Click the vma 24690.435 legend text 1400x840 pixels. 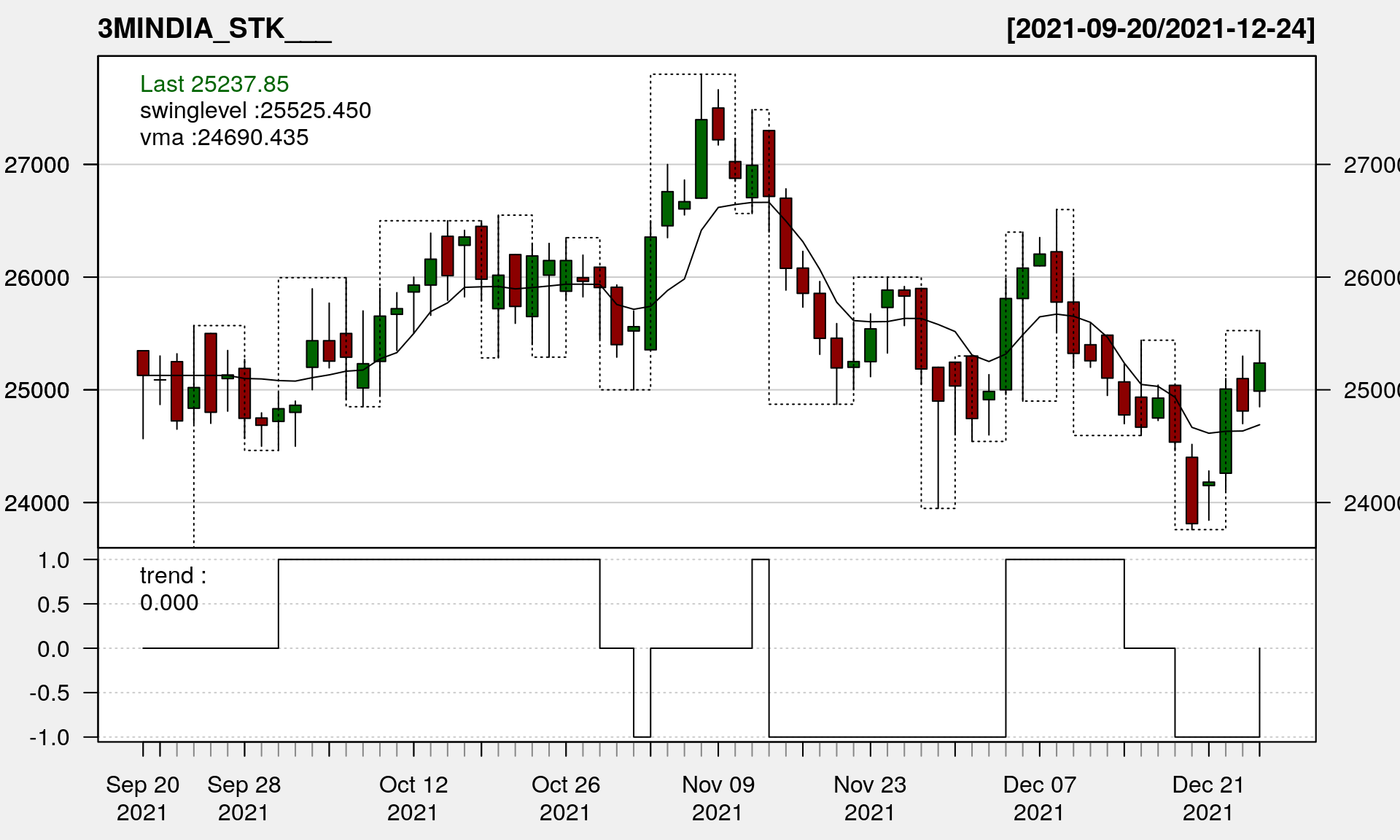224,137
